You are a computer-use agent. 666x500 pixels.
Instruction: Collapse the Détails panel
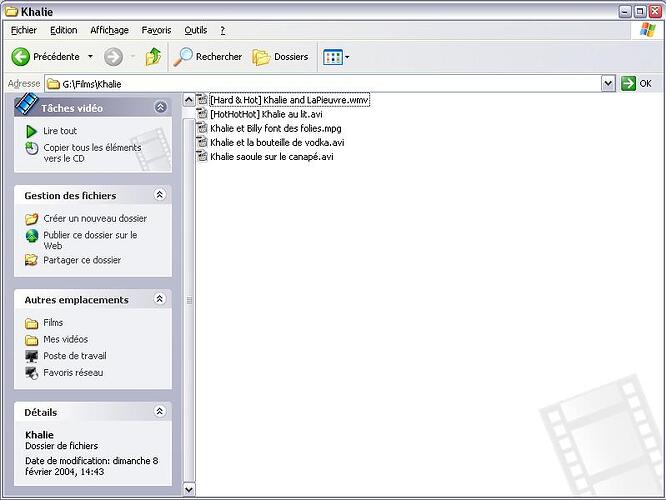(159, 412)
